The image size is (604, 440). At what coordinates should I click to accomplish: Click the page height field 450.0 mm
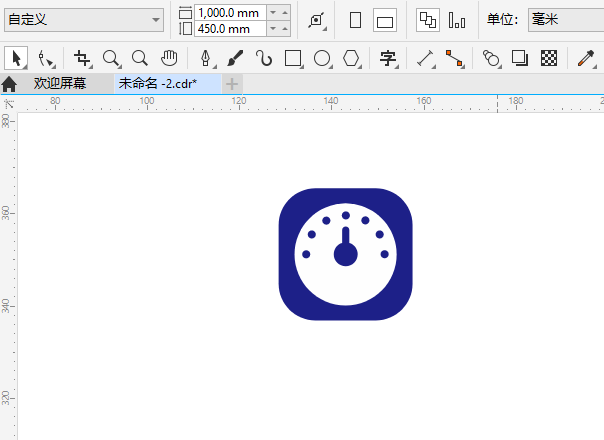[x=230, y=29]
